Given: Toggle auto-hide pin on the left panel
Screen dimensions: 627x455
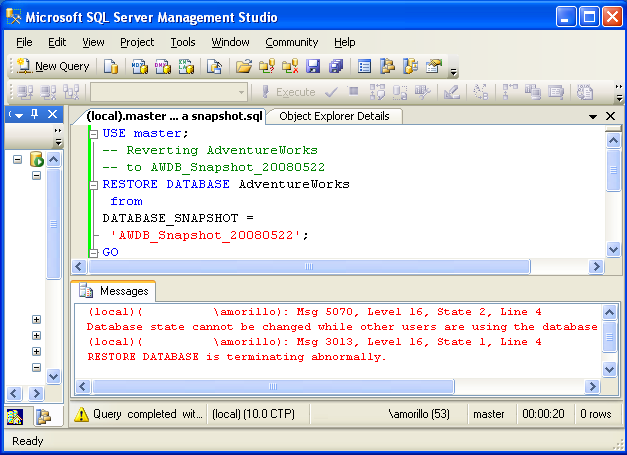Looking at the screenshot, I should click(35, 114).
